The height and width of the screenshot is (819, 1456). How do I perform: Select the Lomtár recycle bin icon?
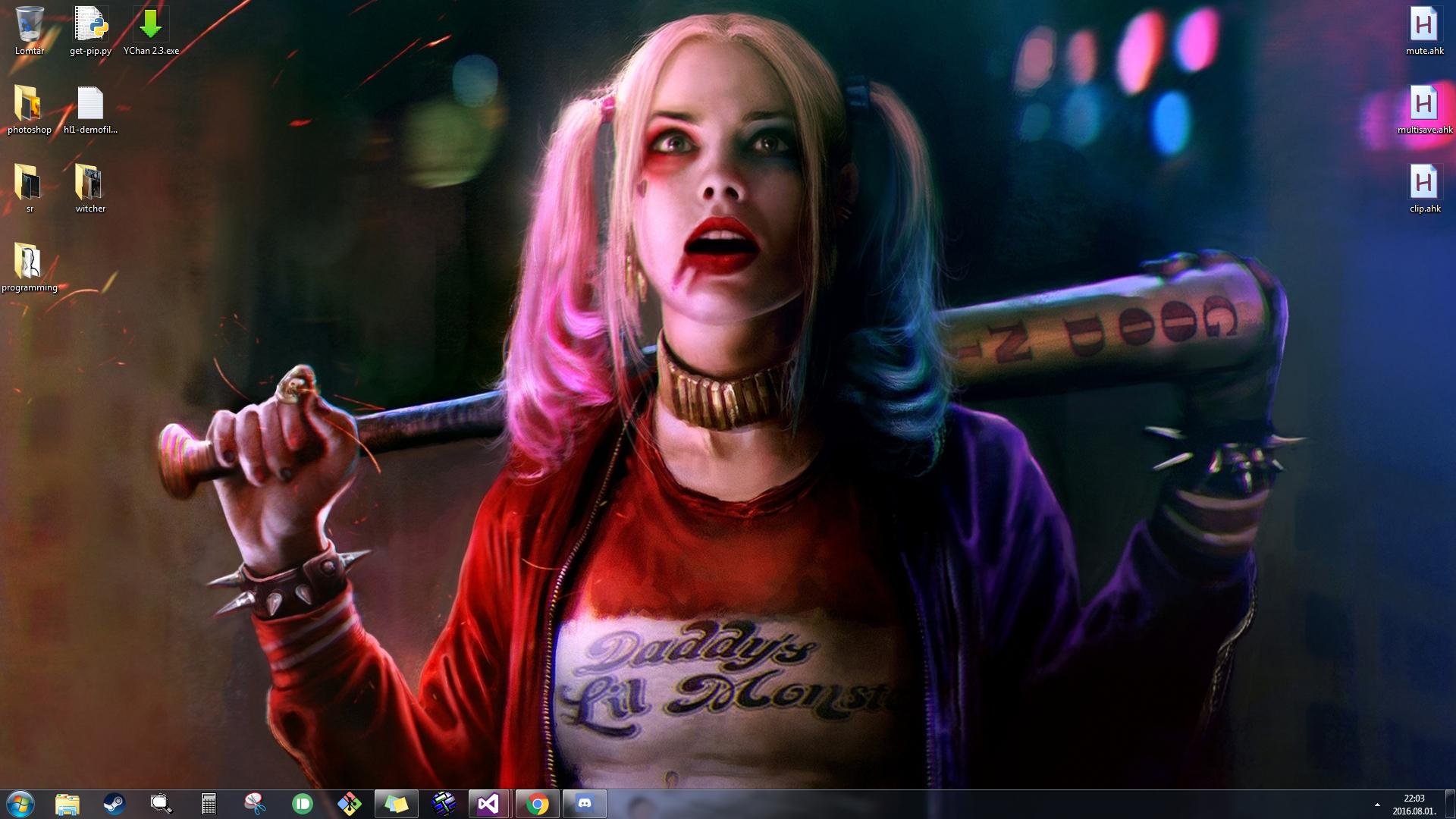click(30, 30)
